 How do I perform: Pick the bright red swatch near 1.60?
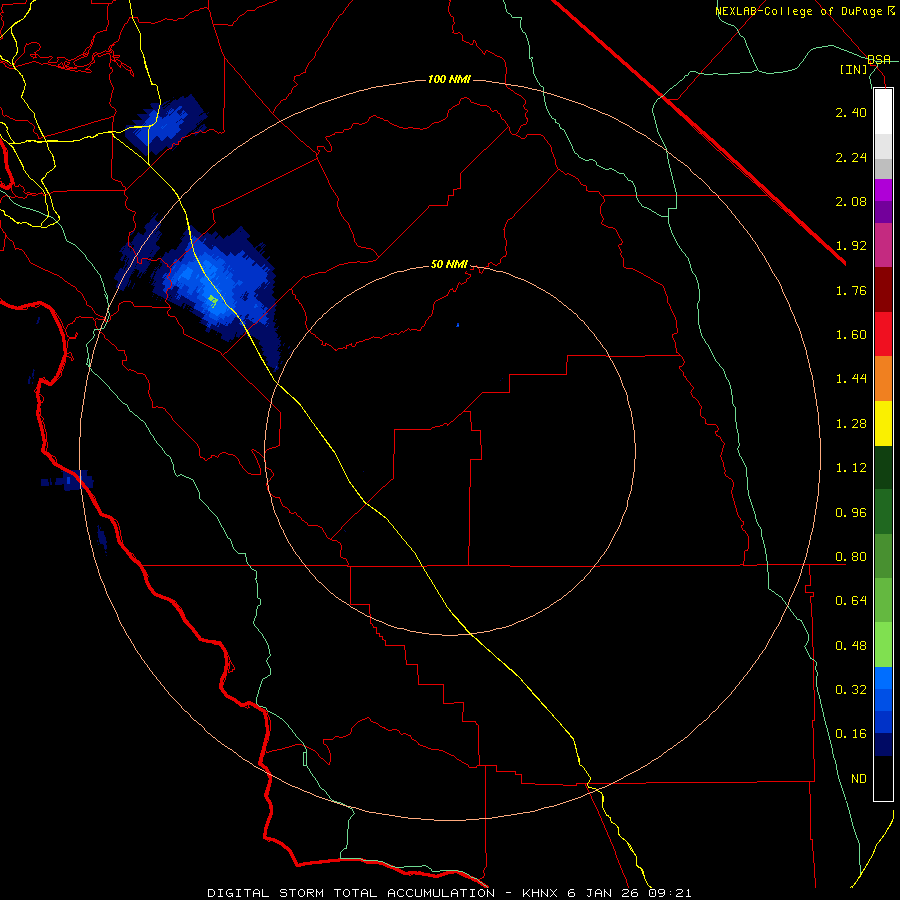[883, 334]
